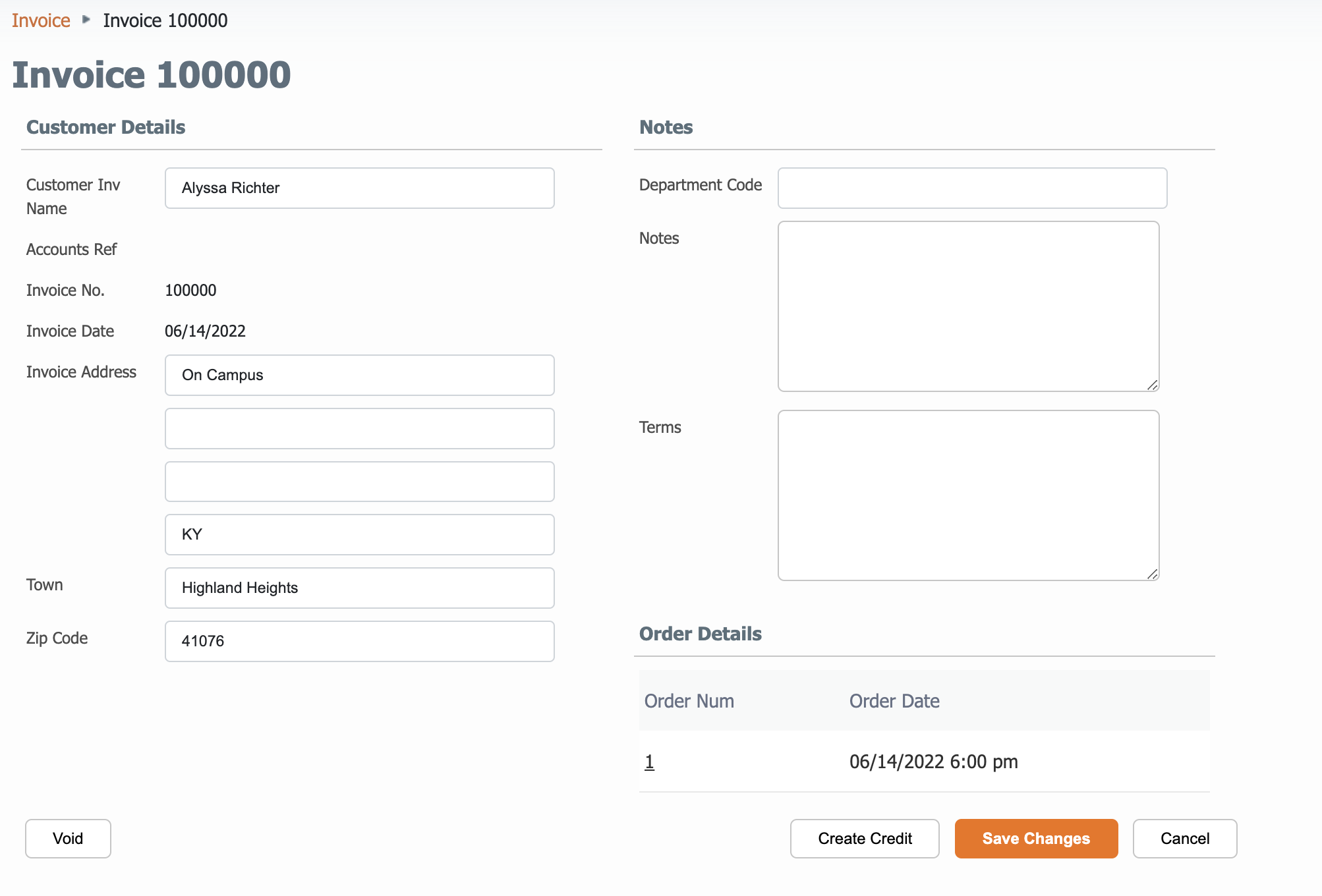Viewport: 1322px width, 896px height.
Task: Click the third invoice address line field
Action: tap(360, 482)
